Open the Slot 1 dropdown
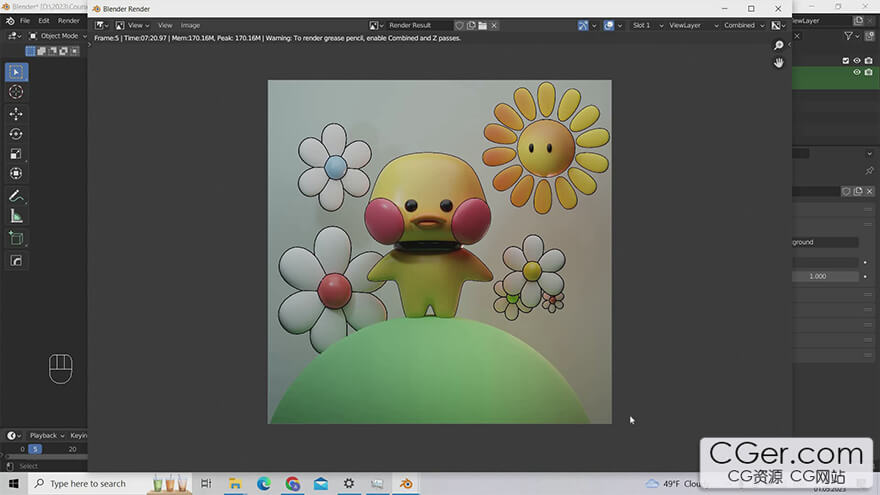The width and height of the screenshot is (880, 495). pyautogui.click(x=647, y=25)
